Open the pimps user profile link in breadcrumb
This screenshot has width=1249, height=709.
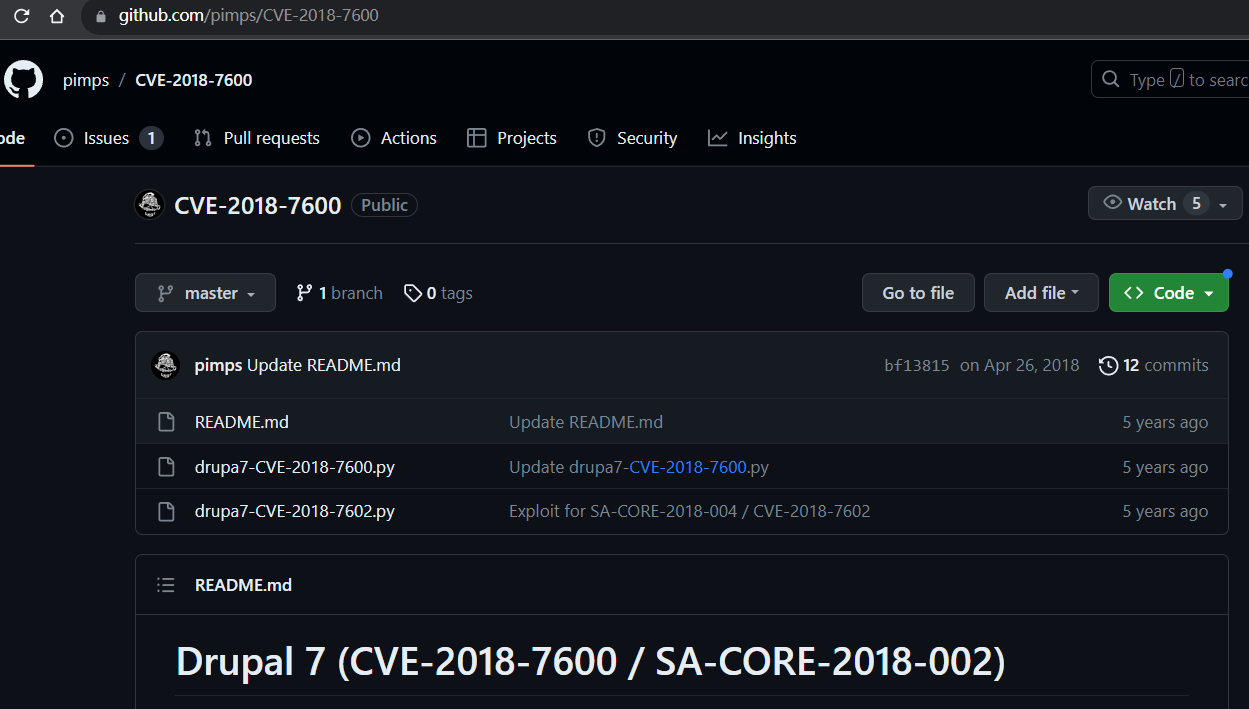pyautogui.click(x=86, y=80)
